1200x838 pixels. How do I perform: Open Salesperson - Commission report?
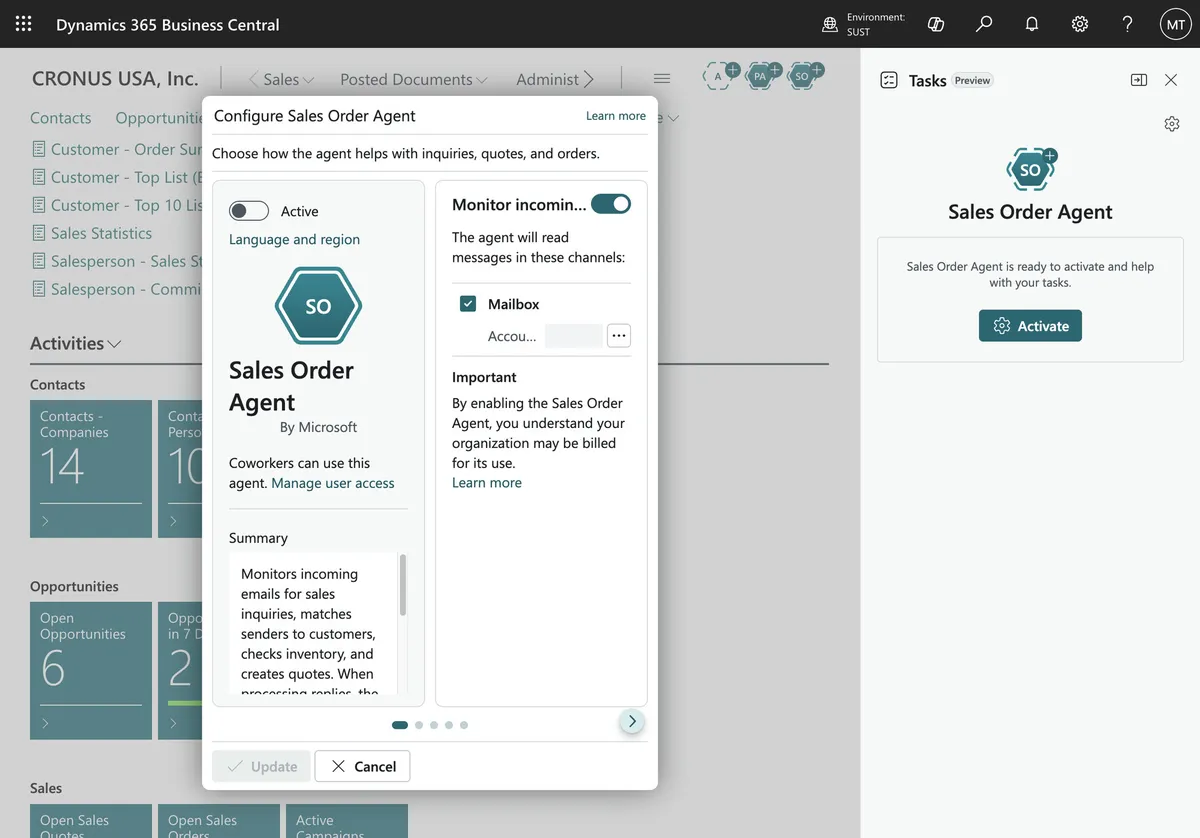pyautogui.click(x=117, y=289)
